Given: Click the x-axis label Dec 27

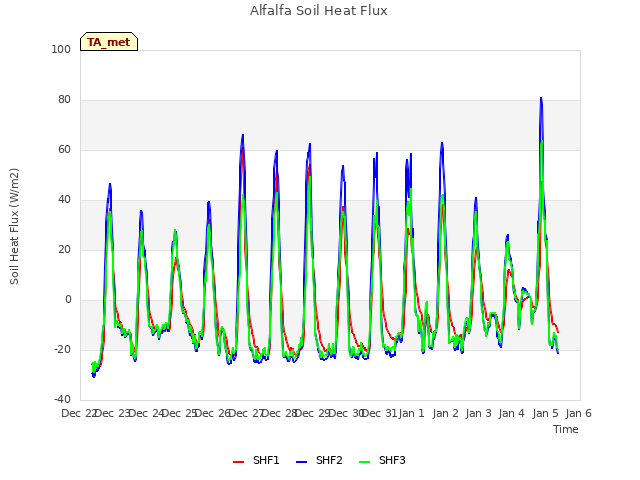Looking at the screenshot, I should 246,413.
